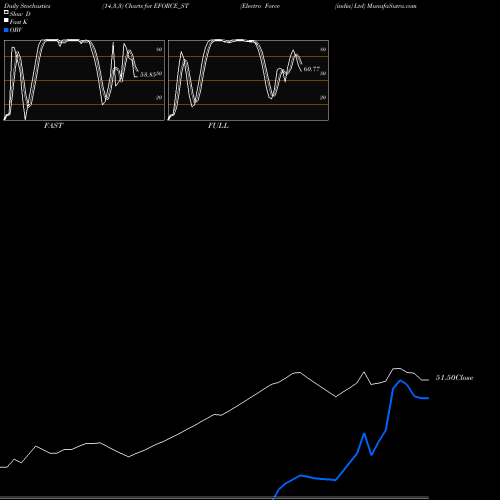Select the '(Electro Force' title text
500x500 pixels.
[260, 6]
